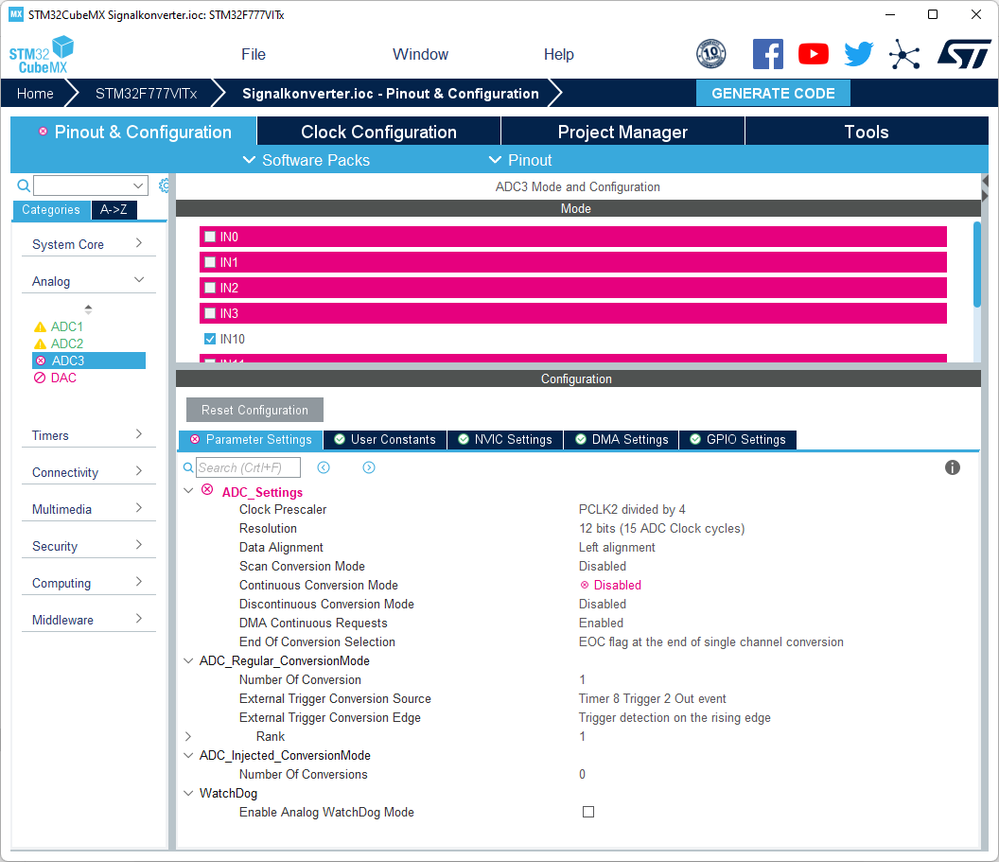Collapse the ADC_Injected_ConversionMode group
Screen dimensions: 999x862
click(189, 755)
